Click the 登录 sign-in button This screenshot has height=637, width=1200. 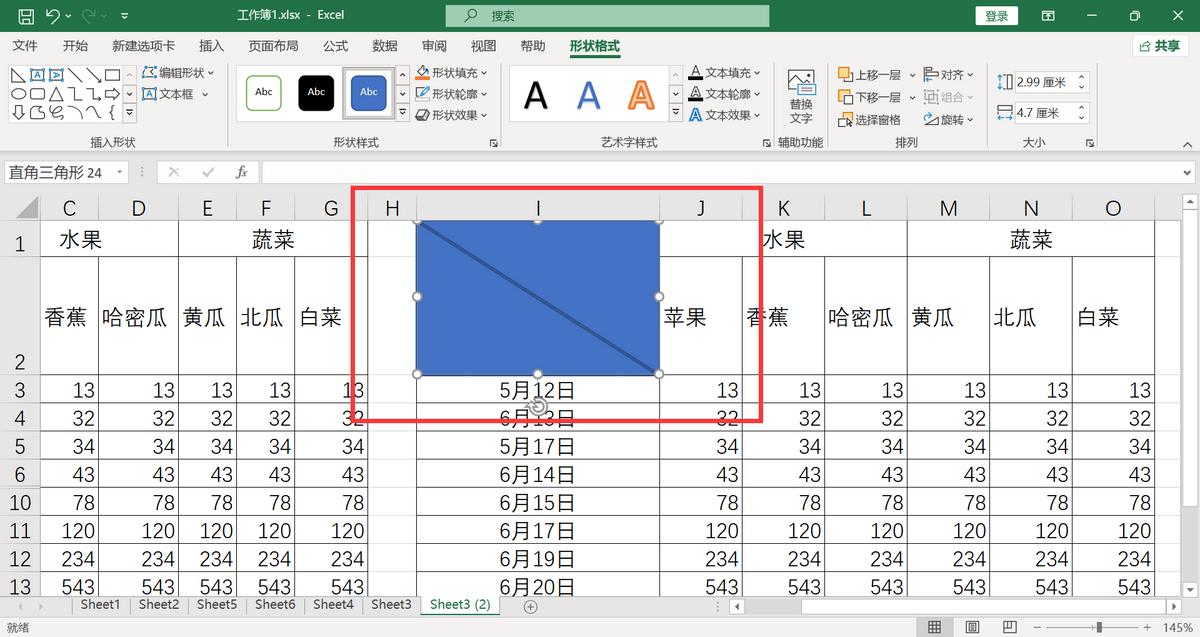coord(996,15)
